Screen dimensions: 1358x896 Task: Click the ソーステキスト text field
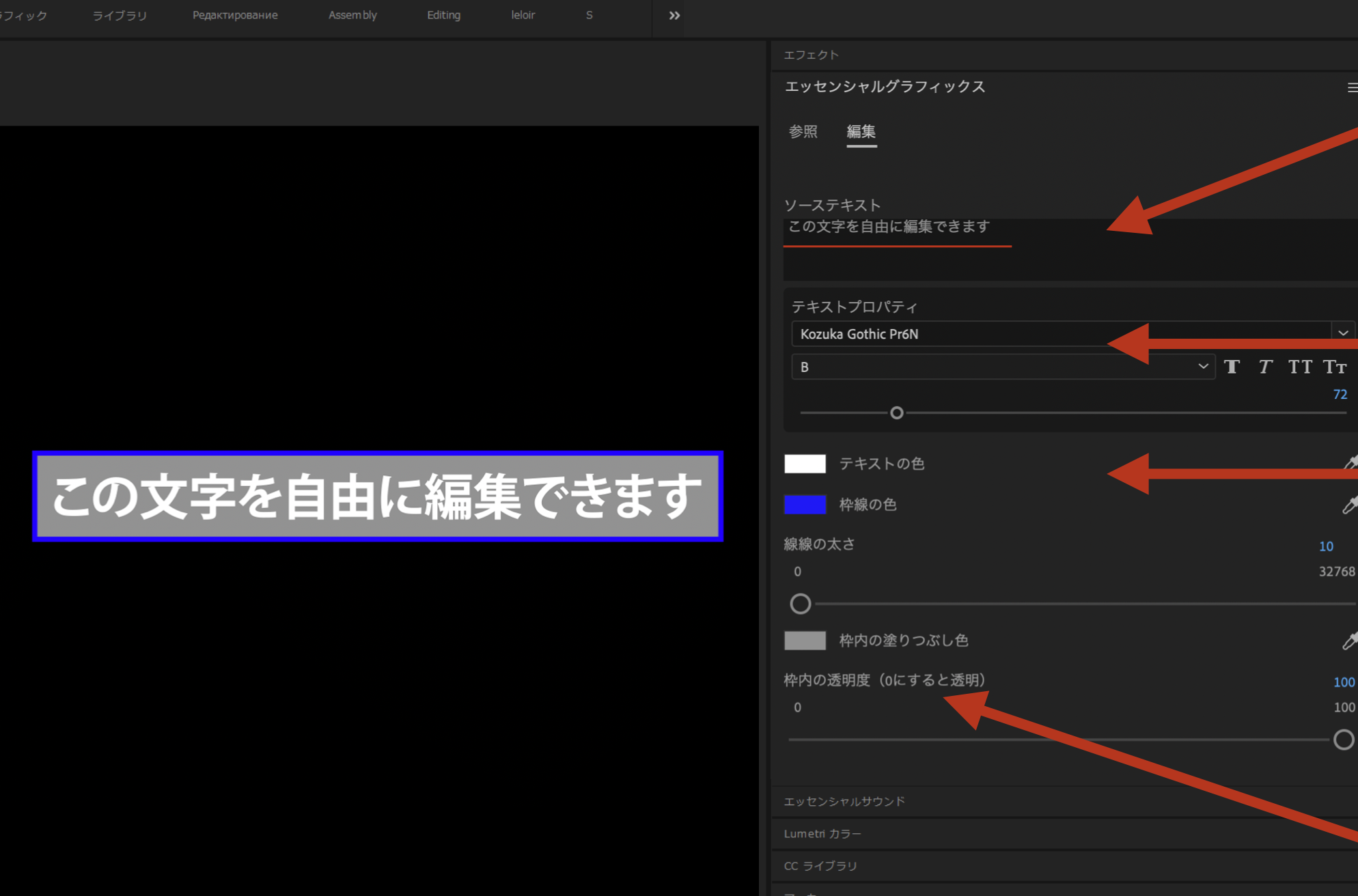pyautogui.click(x=1070, y=249)
